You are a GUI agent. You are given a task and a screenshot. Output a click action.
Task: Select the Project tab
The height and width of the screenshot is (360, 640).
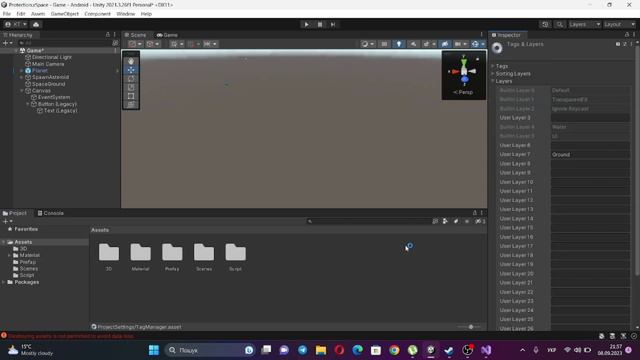click(x=15, y=213)
